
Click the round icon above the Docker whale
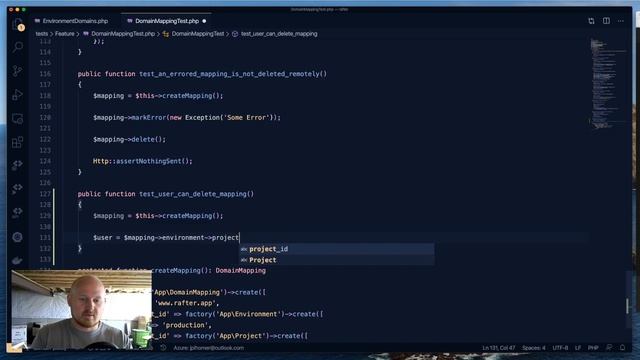pos(17,237)
